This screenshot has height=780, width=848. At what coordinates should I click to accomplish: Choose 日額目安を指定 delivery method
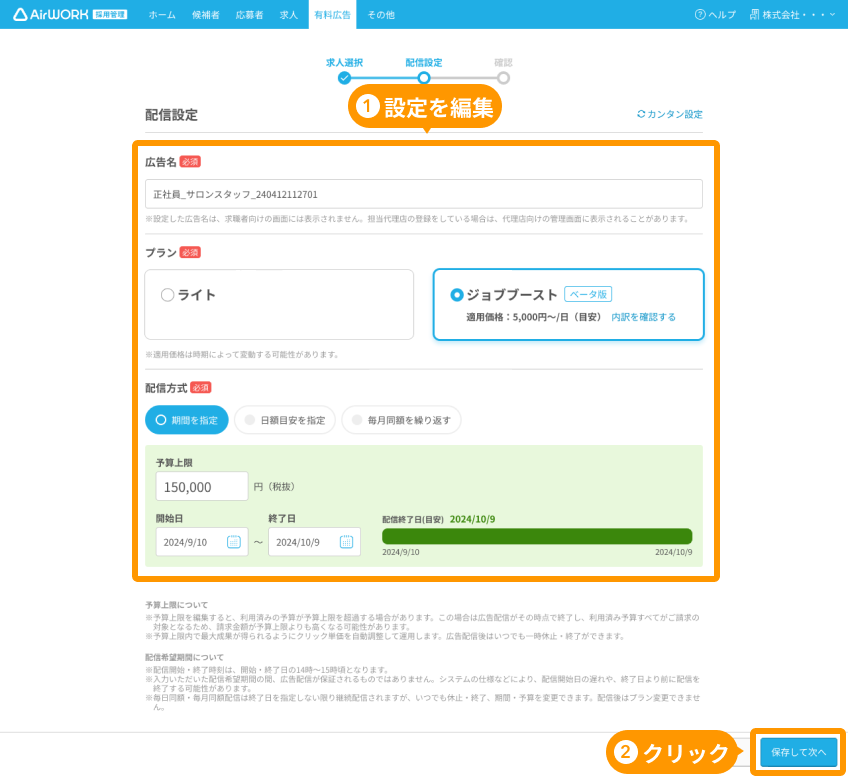pyautogui.click(x=285, y=420)
